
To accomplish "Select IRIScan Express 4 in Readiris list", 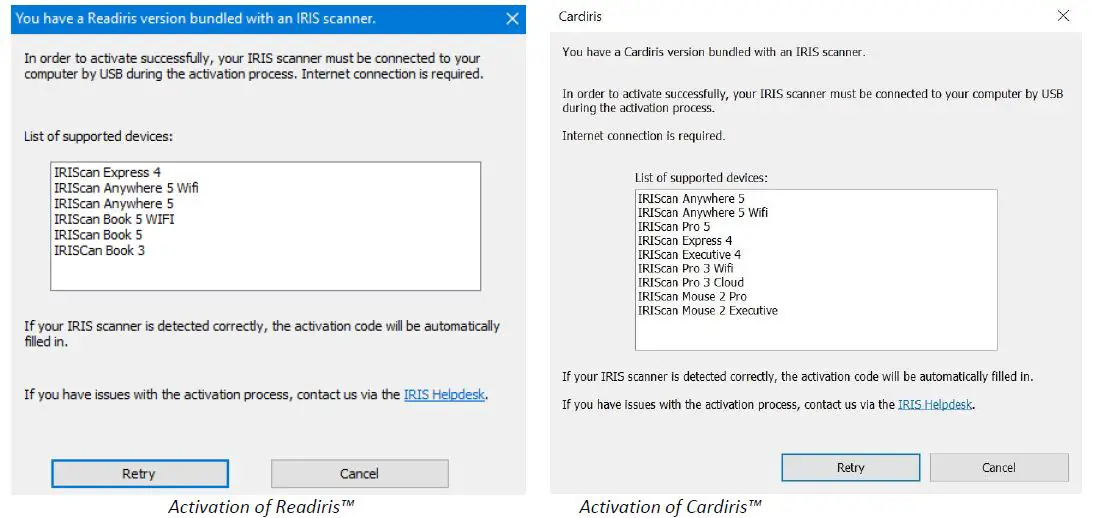I will point(107,172).
